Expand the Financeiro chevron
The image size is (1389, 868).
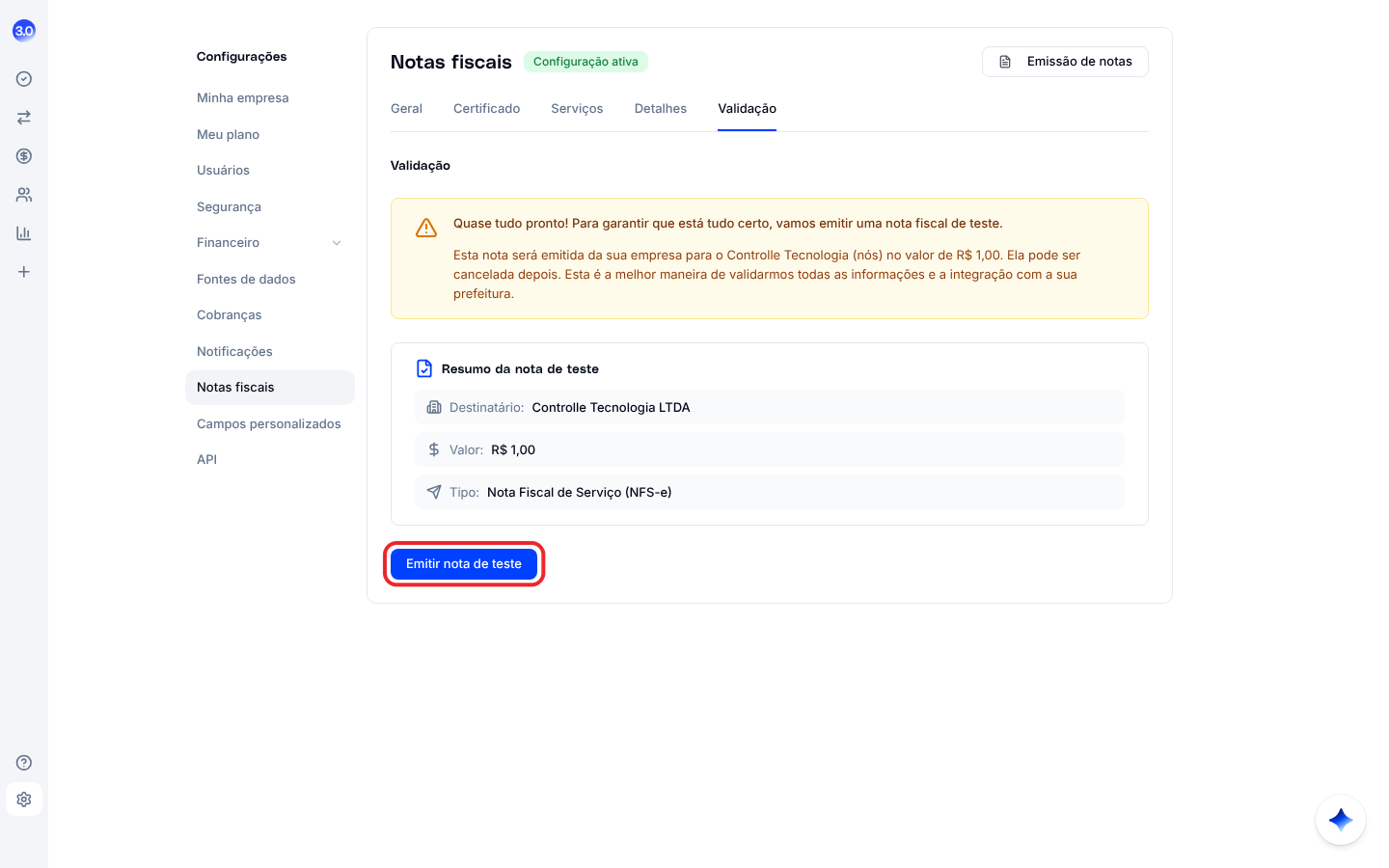tap(337, 243)
